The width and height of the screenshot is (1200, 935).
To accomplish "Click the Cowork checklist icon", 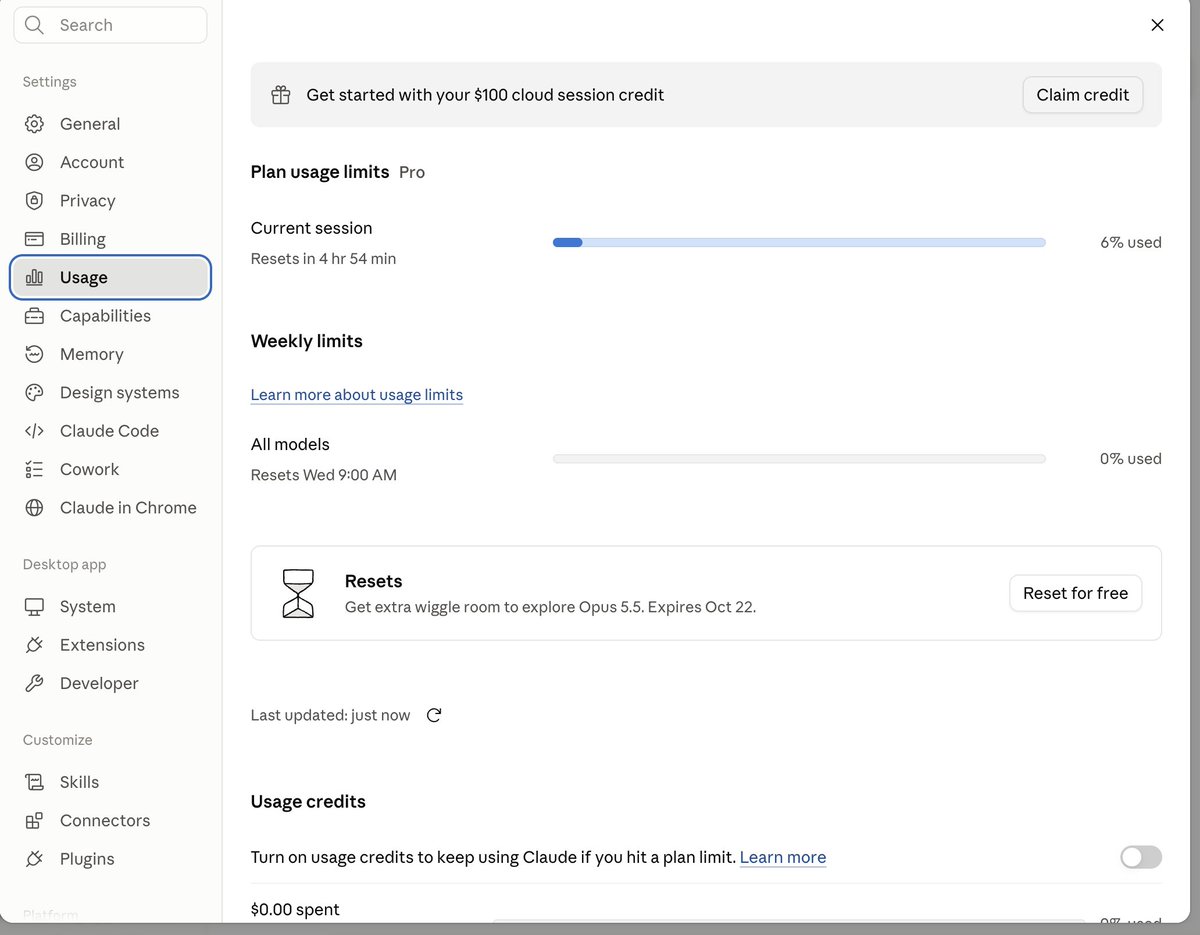I will pos(34,469).
